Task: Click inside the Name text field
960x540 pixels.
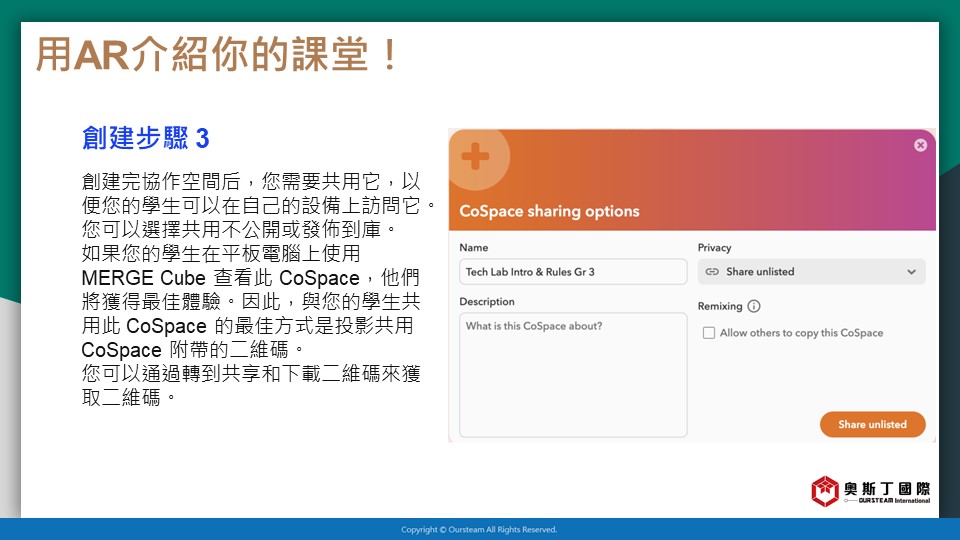Action: coord(572,272)
